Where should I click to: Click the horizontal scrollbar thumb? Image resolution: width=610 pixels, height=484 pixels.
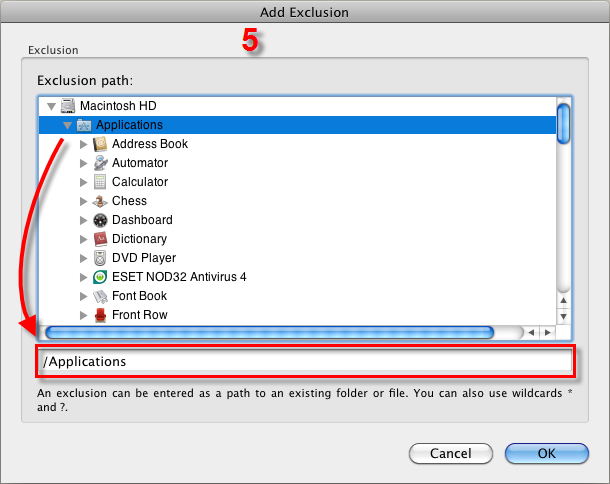(270, 332)
